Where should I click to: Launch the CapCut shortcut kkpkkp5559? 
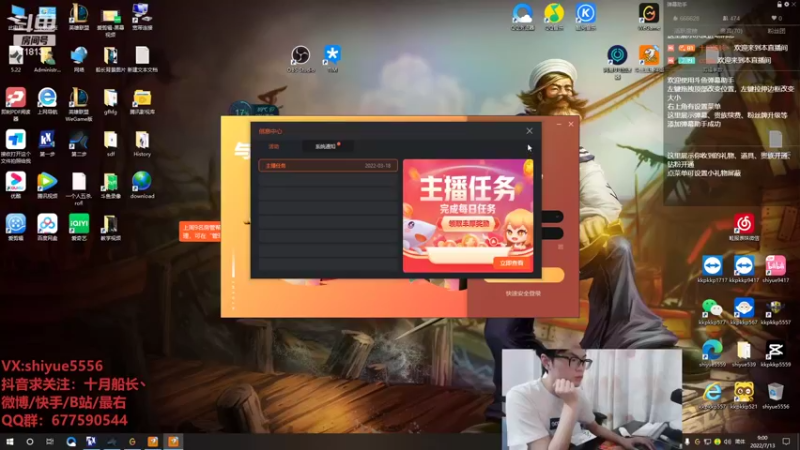click(776, 353)
